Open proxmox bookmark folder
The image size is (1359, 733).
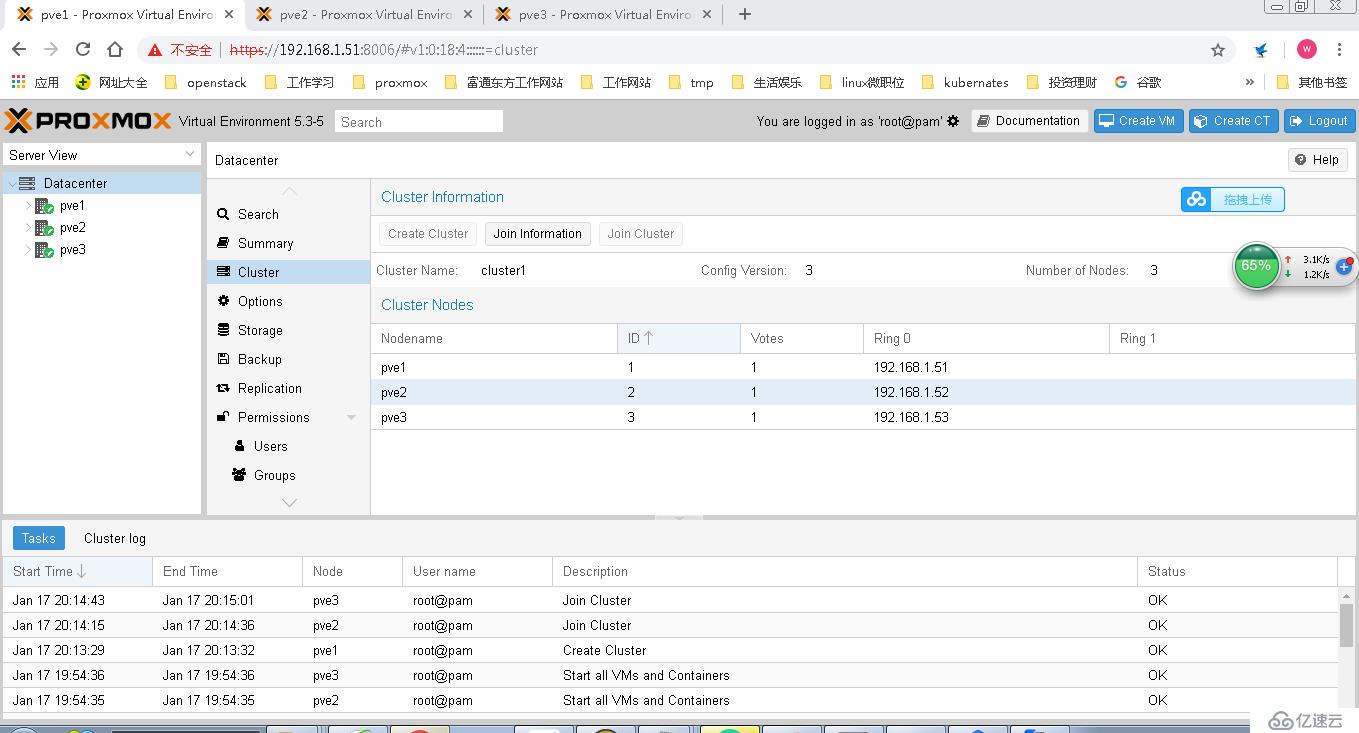389,82
